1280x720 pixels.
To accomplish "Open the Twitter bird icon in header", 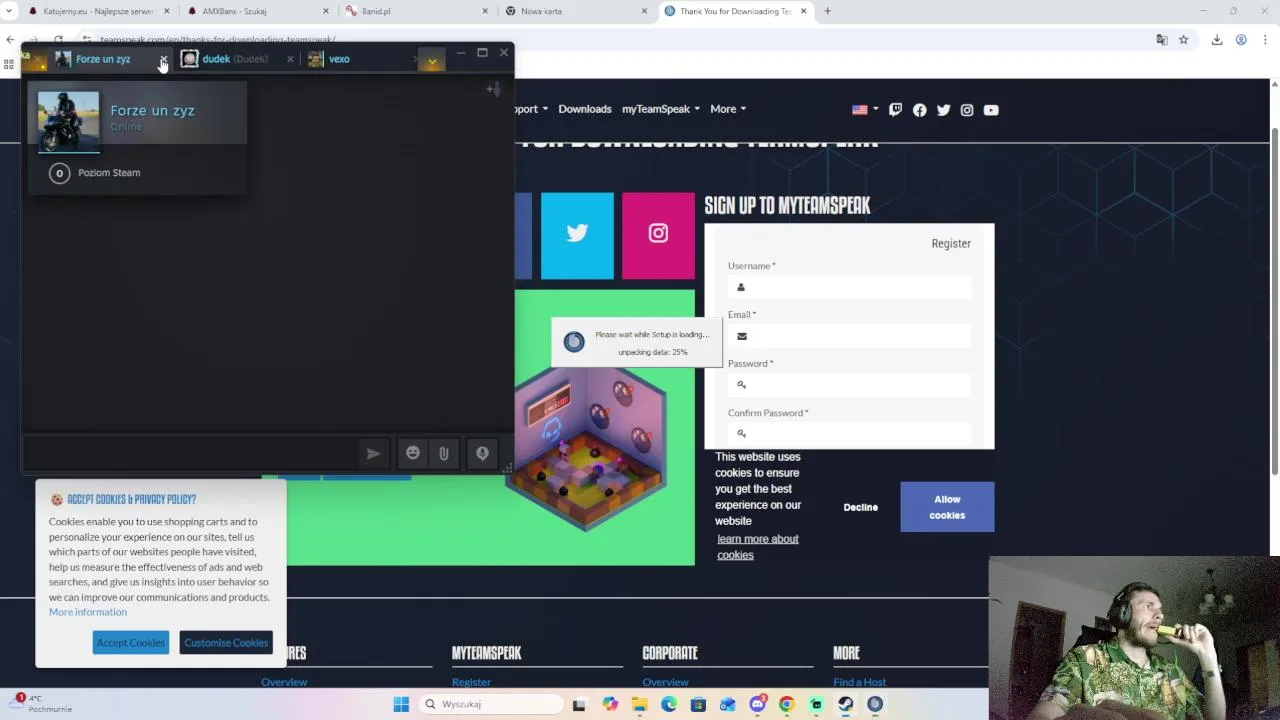I will pos(943,110).
